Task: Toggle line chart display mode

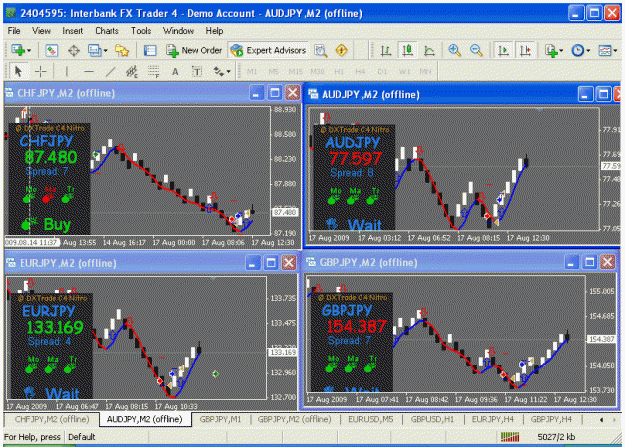Action: (x=429, y=50)
